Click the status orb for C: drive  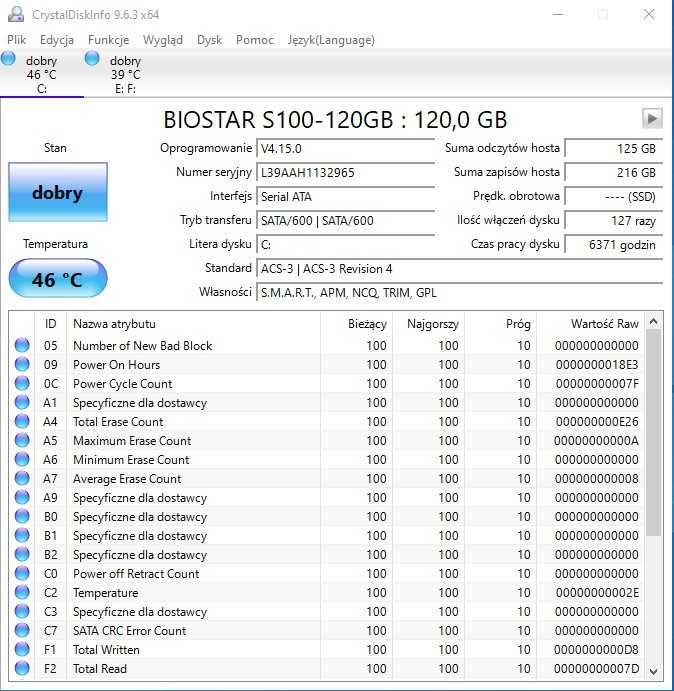[8, 59]
